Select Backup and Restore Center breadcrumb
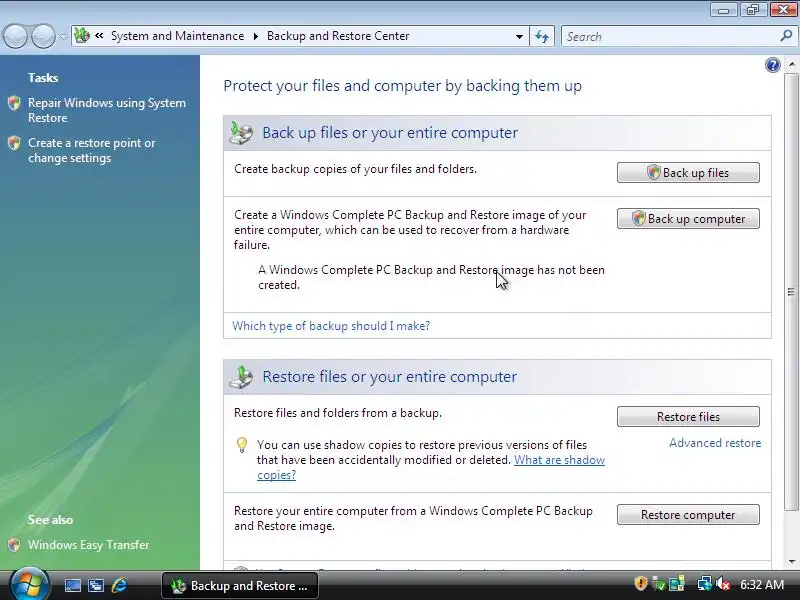The height and width of the screenshot is (600, 800). click(x=338, y=36)
